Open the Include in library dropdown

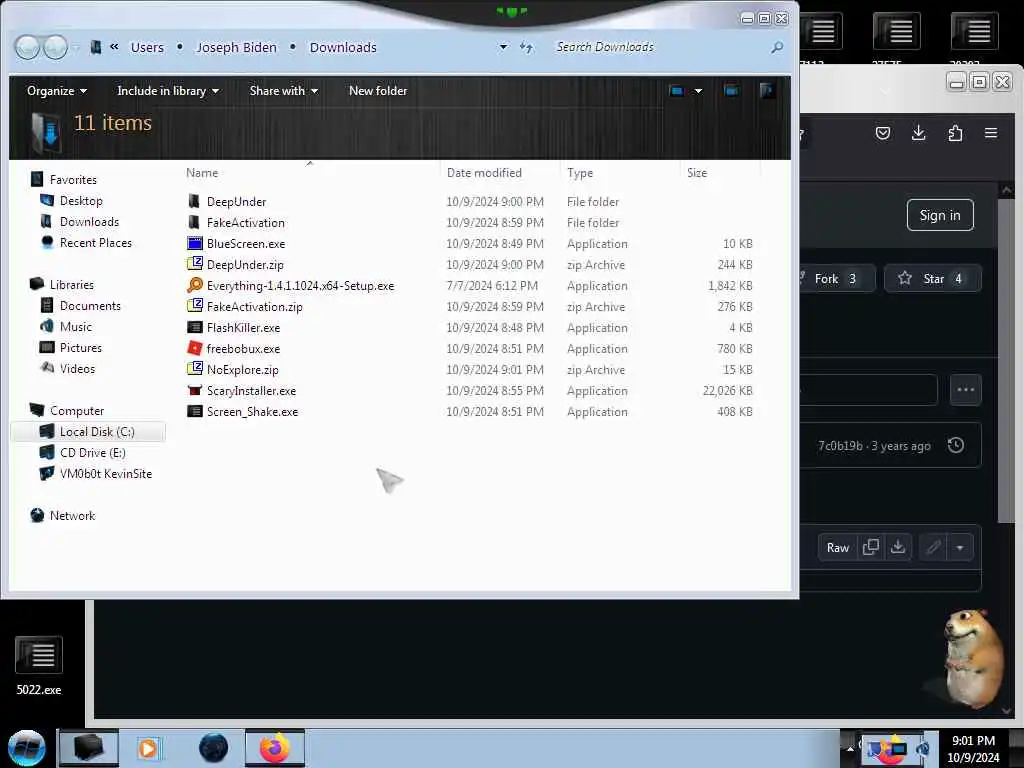click(x=168, y=91)
